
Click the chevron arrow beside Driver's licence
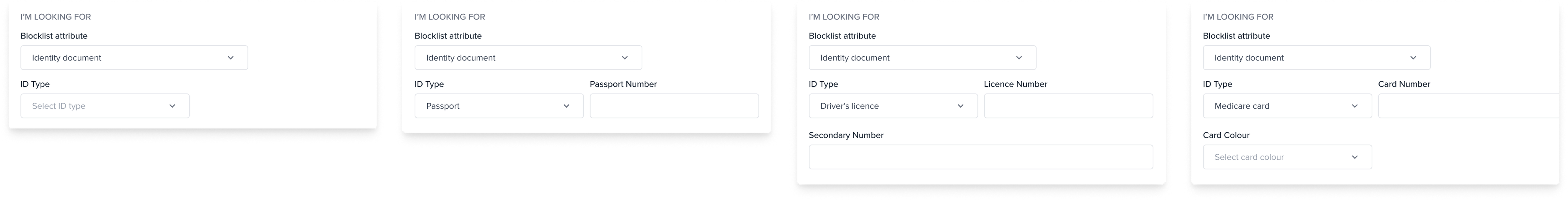click(x=960, y=106)
